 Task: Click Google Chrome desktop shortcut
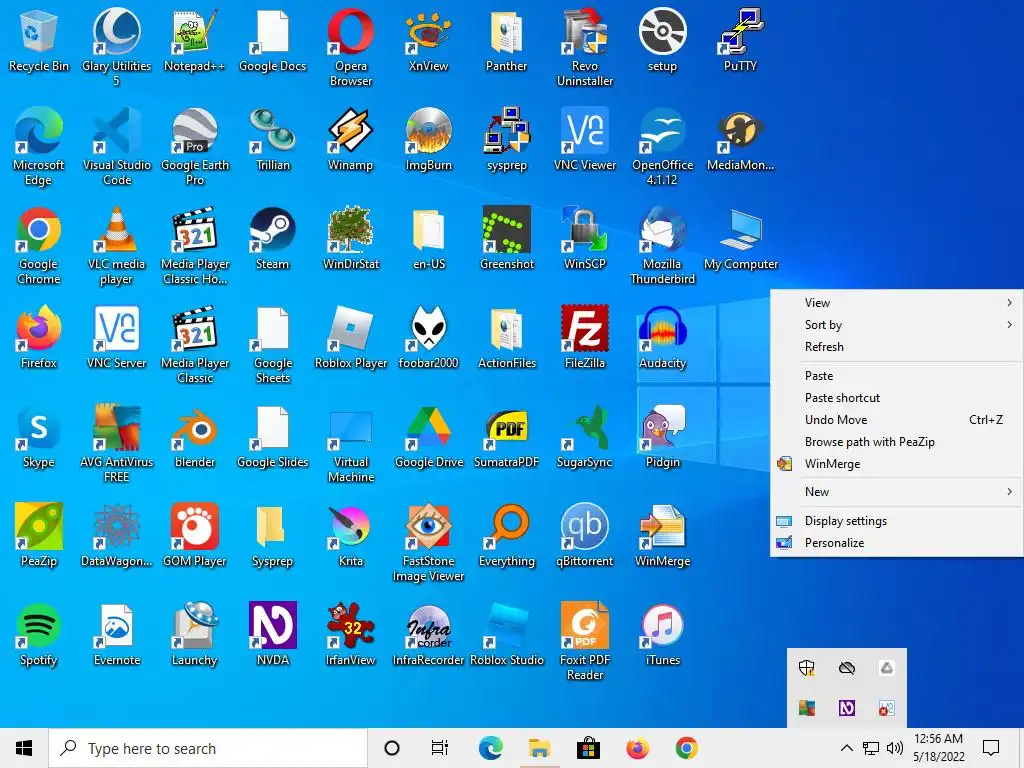[39, 246]
